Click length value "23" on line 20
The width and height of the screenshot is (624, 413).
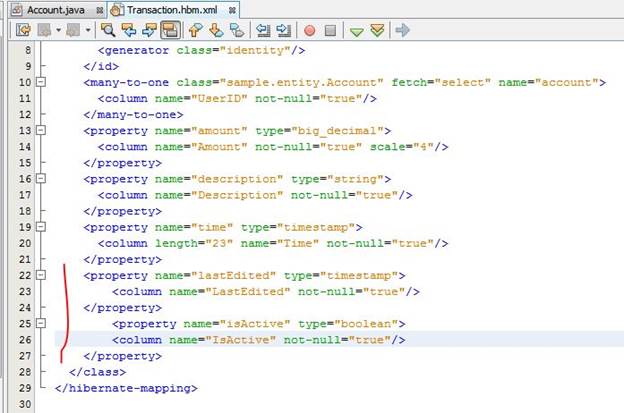pos(219,243)
